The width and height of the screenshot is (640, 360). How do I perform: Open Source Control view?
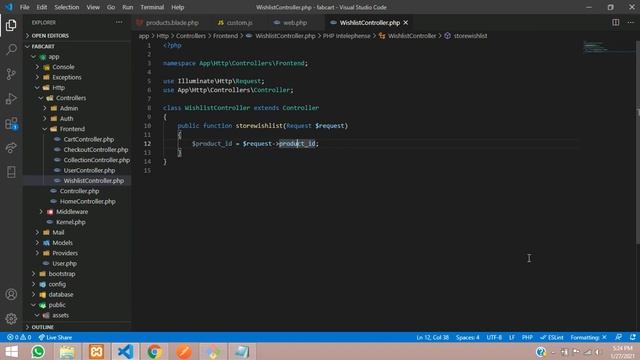click(11, 74)
